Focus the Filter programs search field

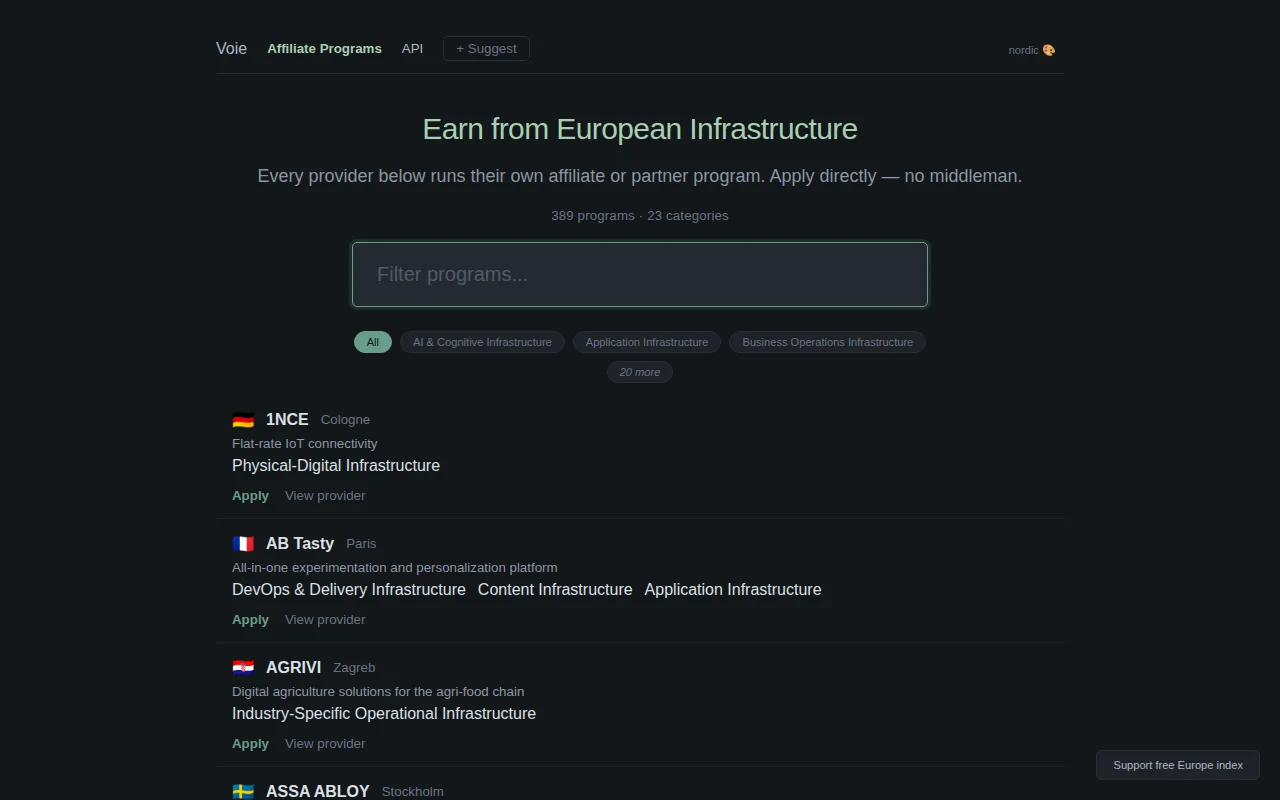point(640,274)
